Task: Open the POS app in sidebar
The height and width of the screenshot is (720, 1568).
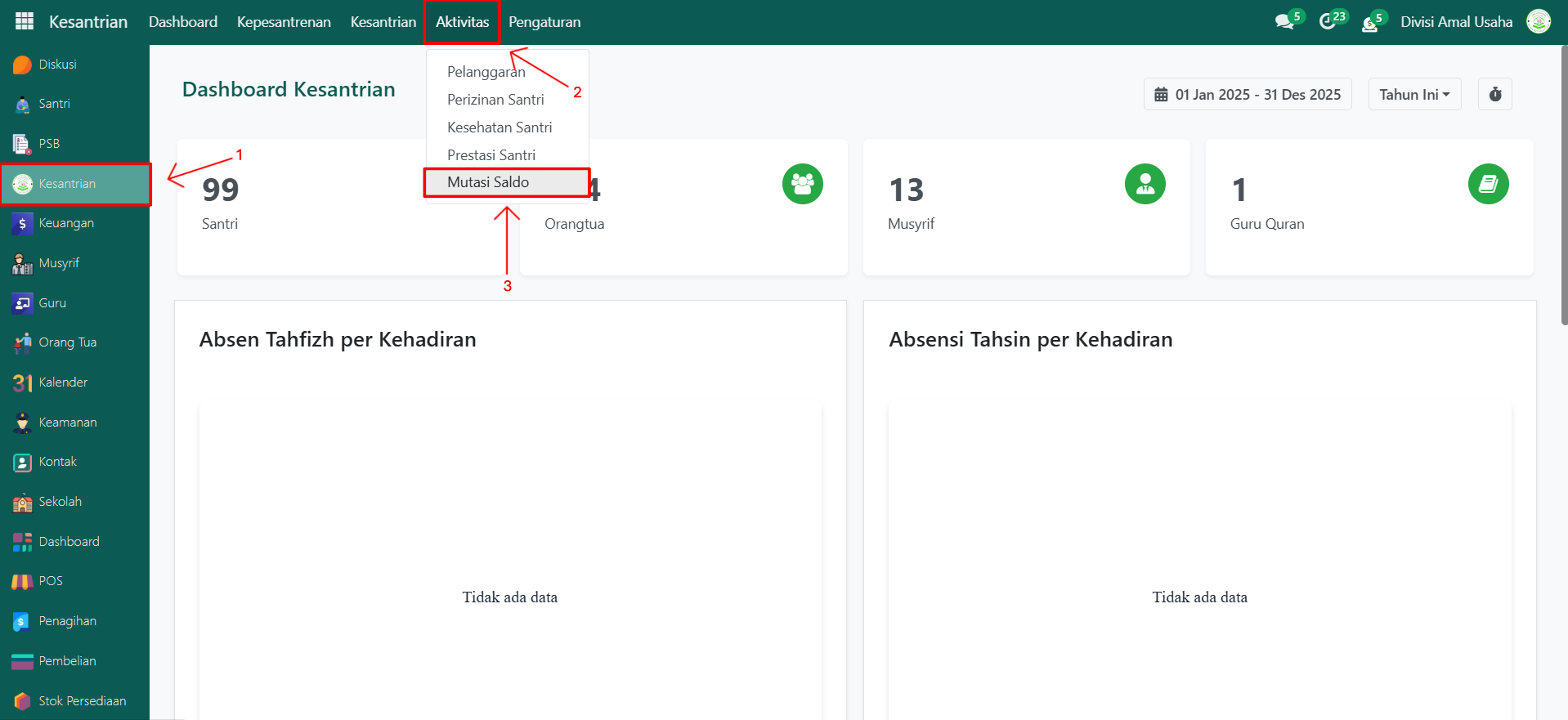Action: [x=50, y=581]
